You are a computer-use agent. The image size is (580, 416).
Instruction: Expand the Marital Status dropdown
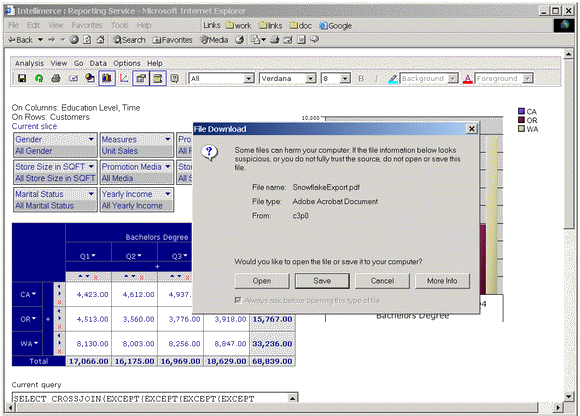point(91,194)
